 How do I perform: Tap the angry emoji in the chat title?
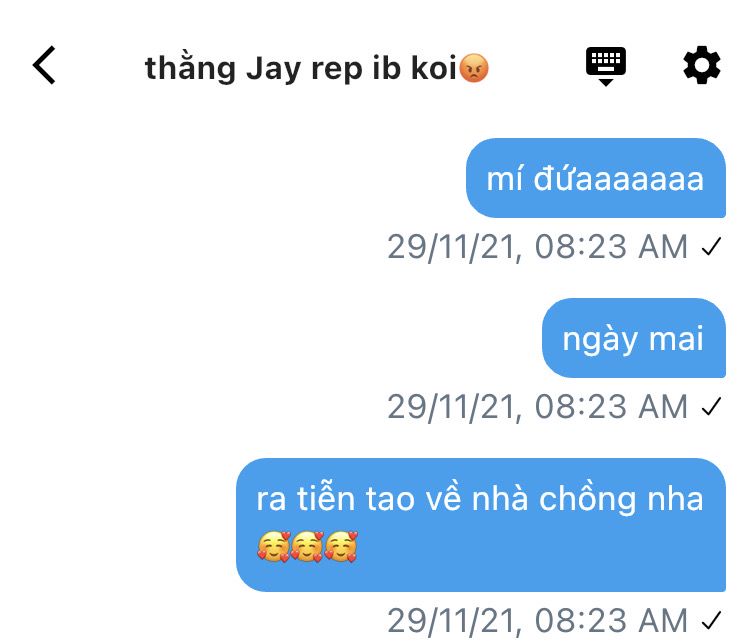474,68
